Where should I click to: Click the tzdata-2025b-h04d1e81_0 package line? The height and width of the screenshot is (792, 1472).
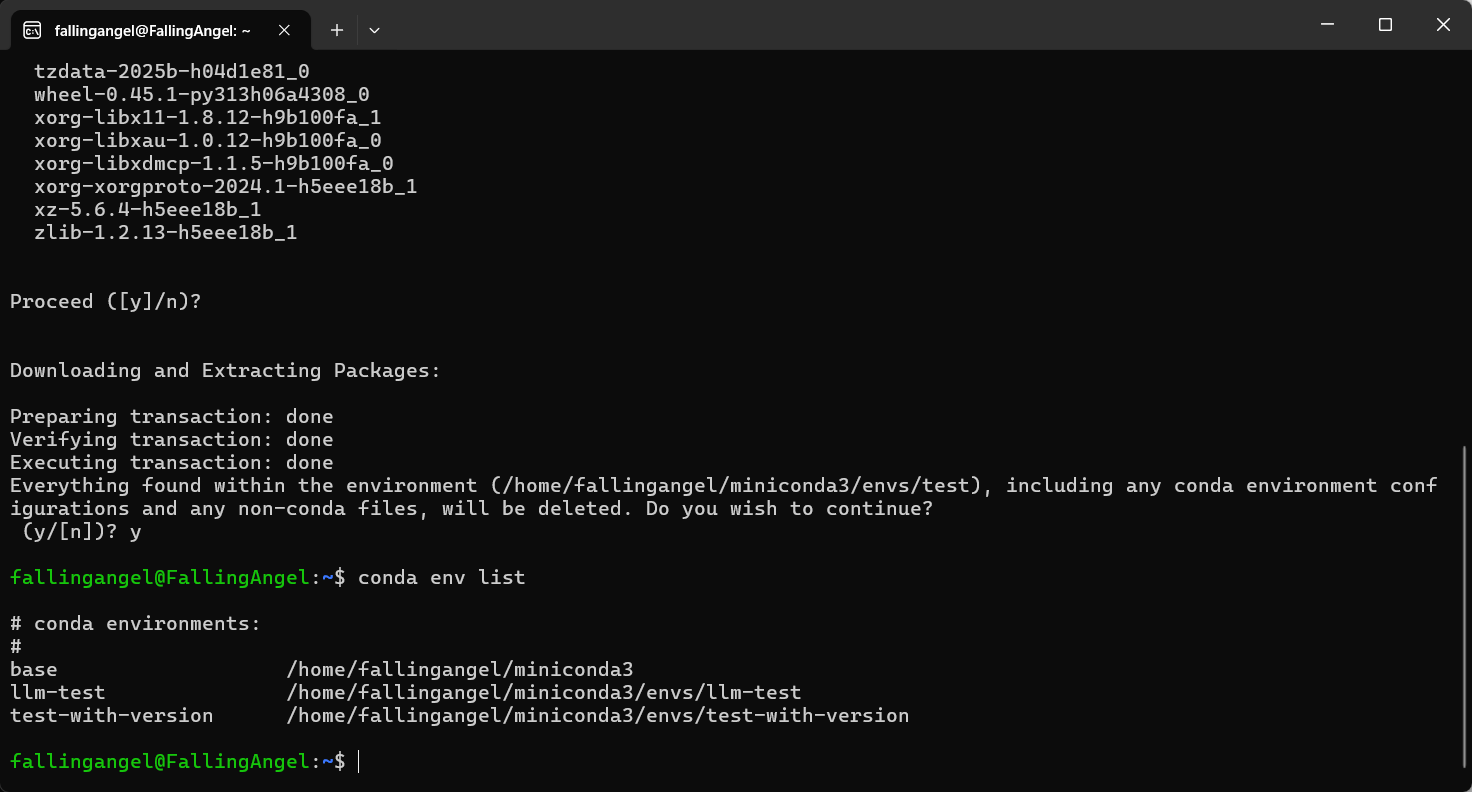click(x=171, y=72)
